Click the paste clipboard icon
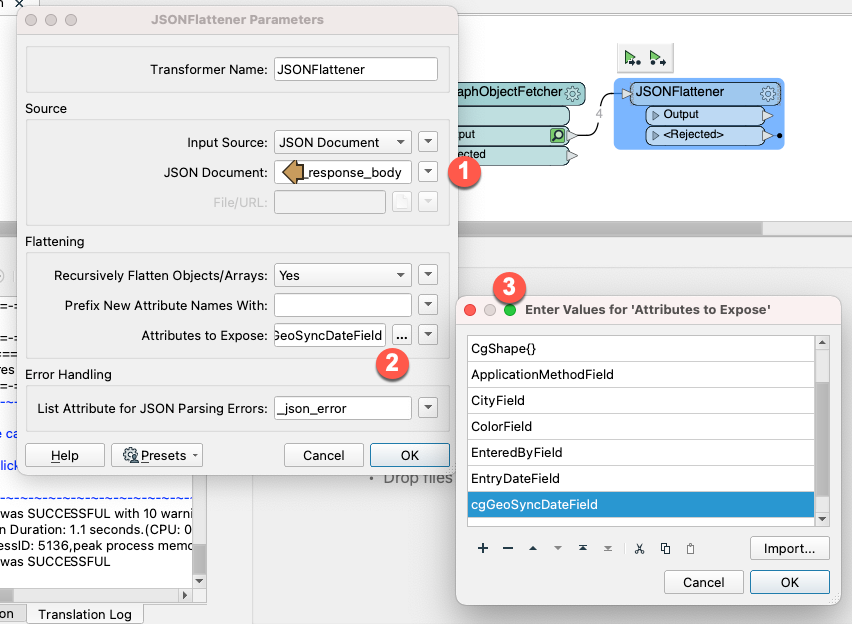Image resolution: width=852 pixels, height=624 pixels. coord(691,548)
